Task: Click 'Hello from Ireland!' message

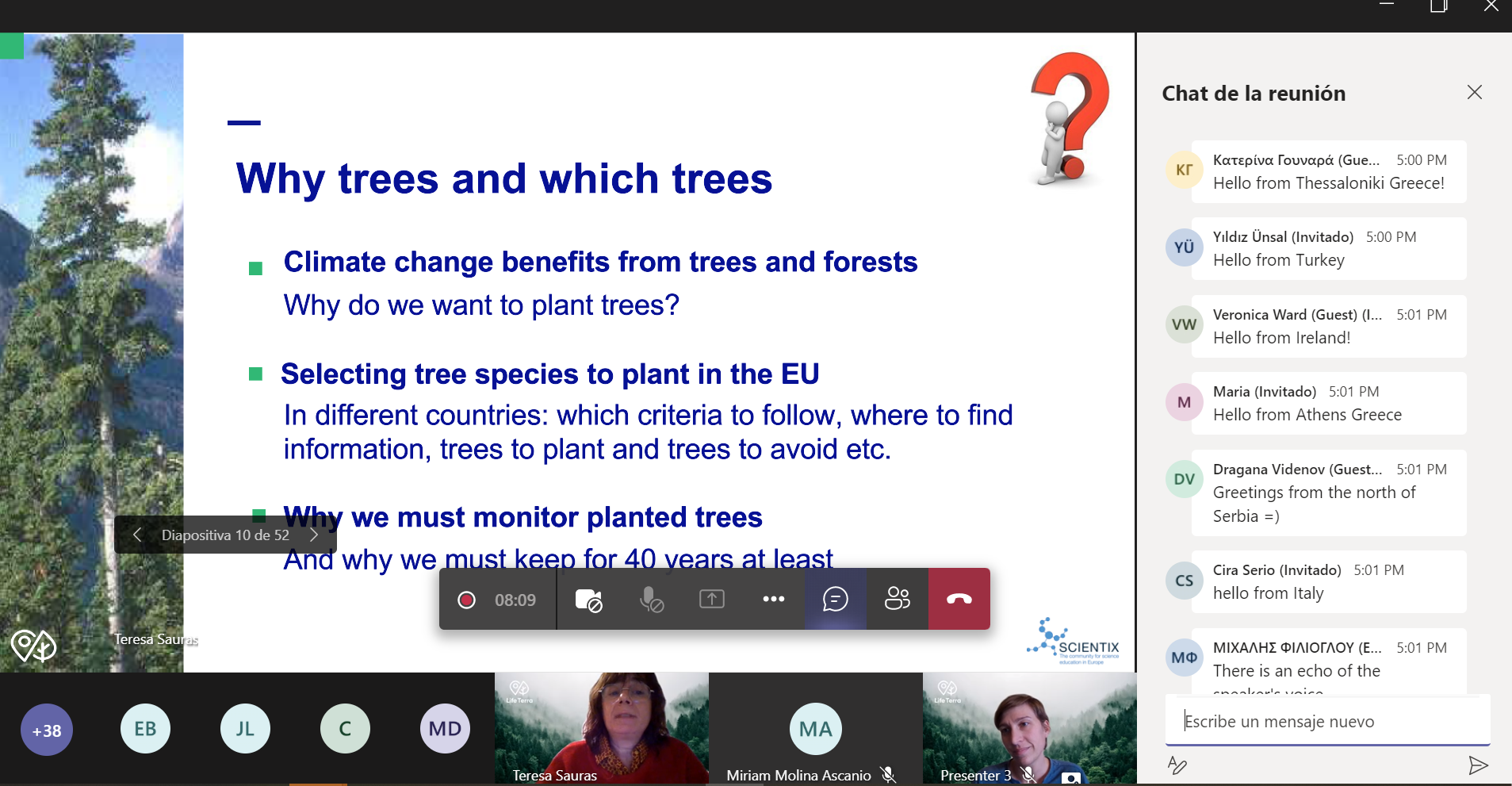Action: [x=1282, y=338]
